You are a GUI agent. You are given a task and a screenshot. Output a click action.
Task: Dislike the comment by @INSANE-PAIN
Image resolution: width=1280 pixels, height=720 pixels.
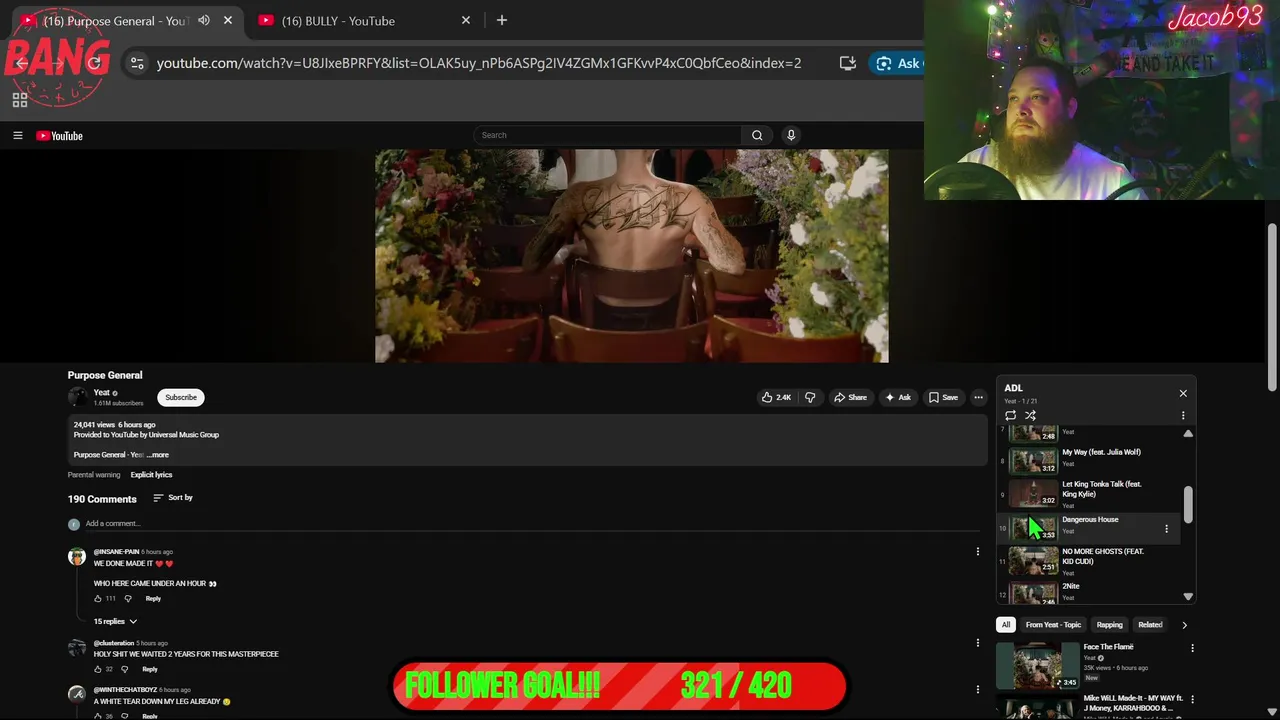coord(128,599)
